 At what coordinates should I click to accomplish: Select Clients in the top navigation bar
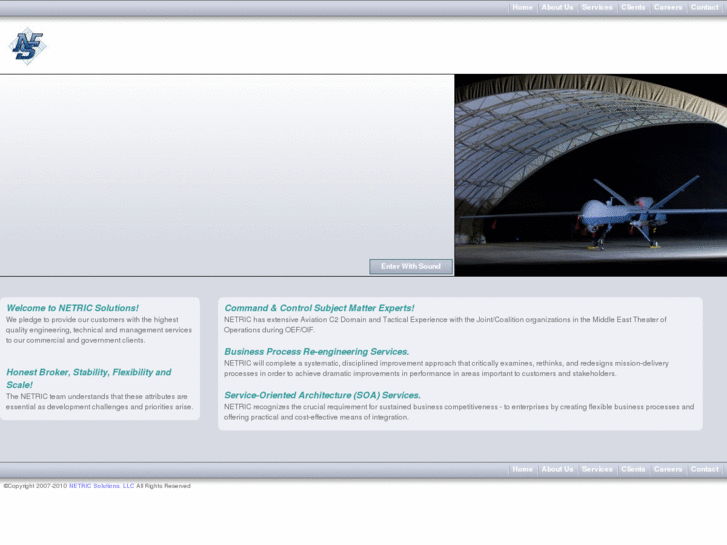[633, 7]
